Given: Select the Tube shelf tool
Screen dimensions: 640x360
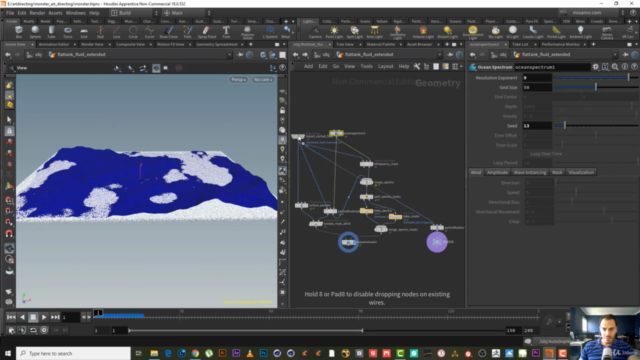Looking at the screenshot, I should click(x=51, y=32).
